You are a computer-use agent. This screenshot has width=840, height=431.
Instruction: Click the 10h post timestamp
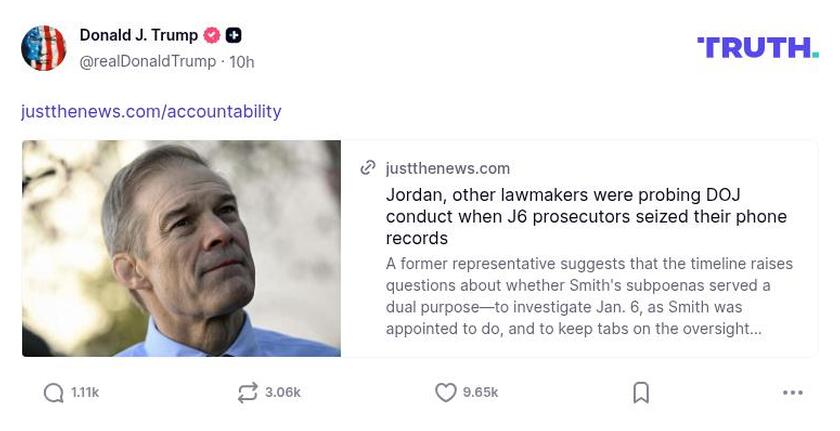point(242,62)
